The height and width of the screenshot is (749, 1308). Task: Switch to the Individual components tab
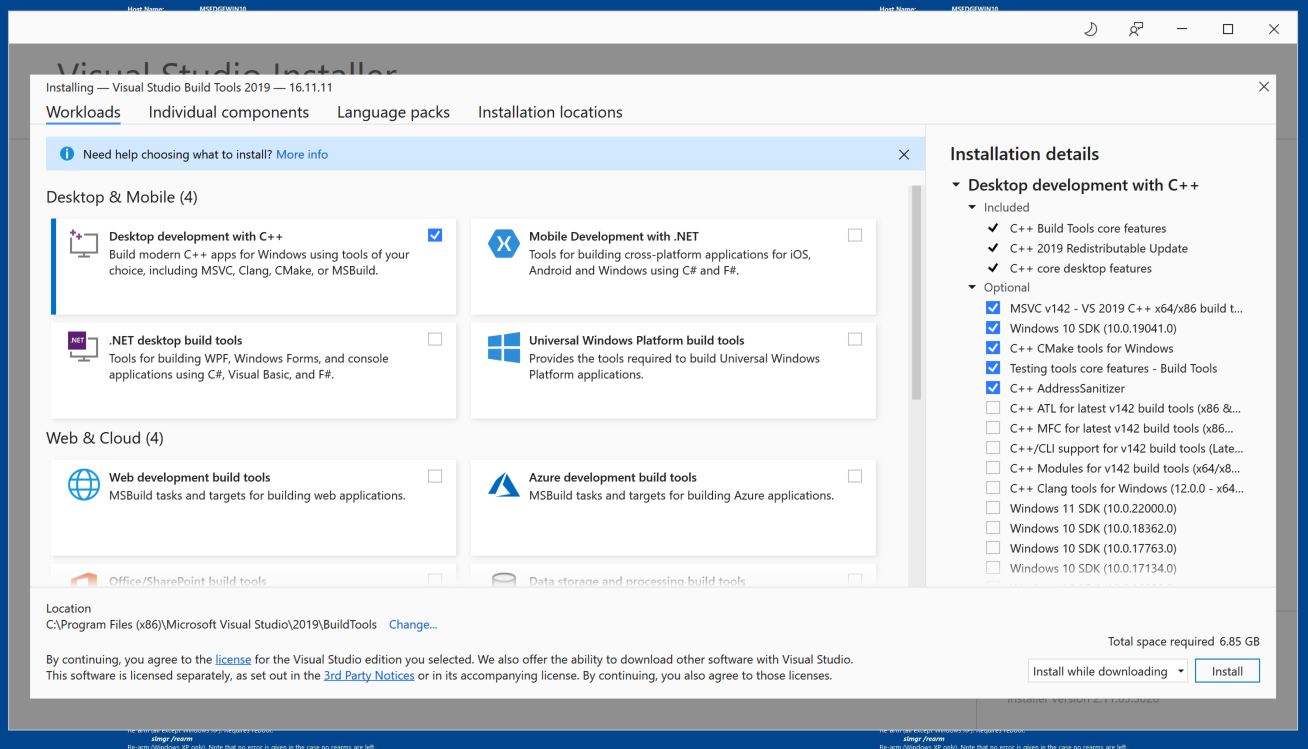(x=228, y=112)
